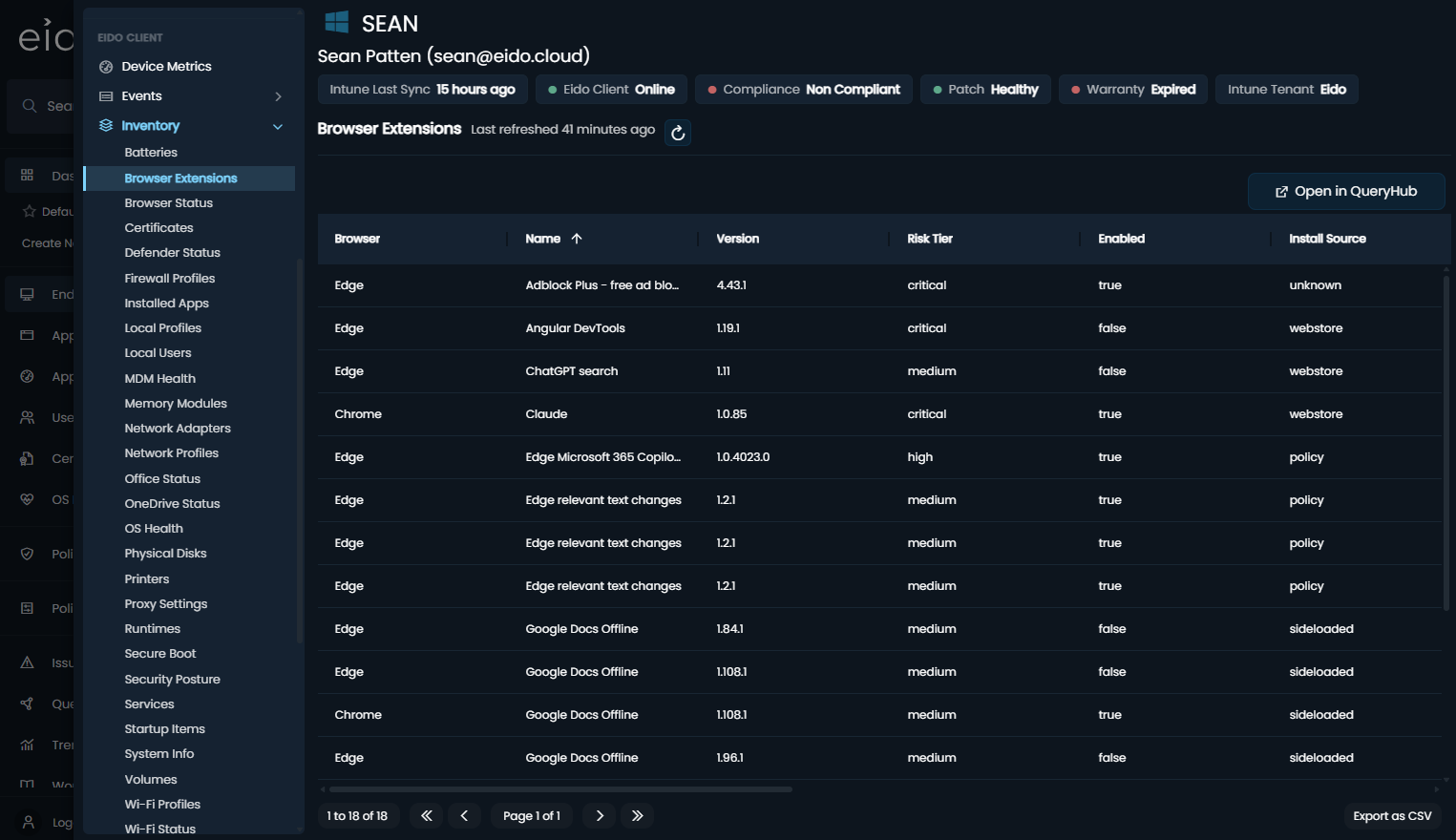Image resolution: width=1456 pixels, height=840 pixels.
Task: Click the users icon in left rail
Action: [x=27, y=417]
